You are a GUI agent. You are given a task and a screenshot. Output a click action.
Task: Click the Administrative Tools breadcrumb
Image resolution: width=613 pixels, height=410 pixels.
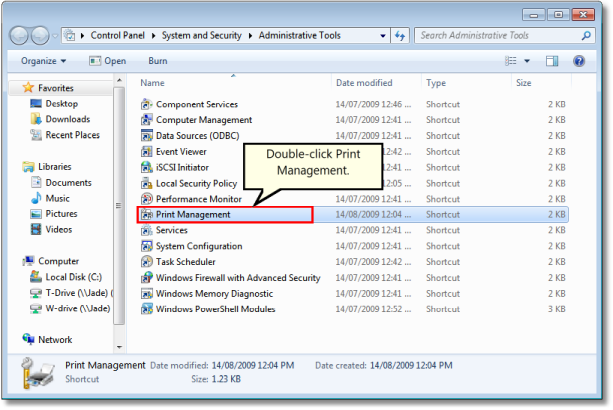(299, 36)
